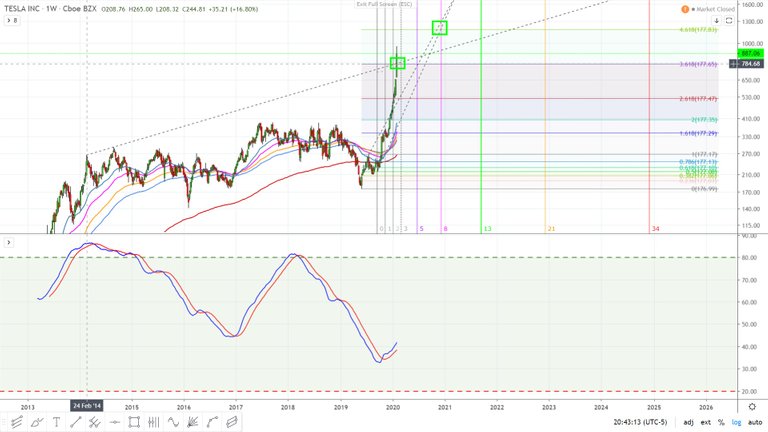Expand the oscillator pane legend arrow
This screenshot has width=768, height=432.
tap(8, 242)
